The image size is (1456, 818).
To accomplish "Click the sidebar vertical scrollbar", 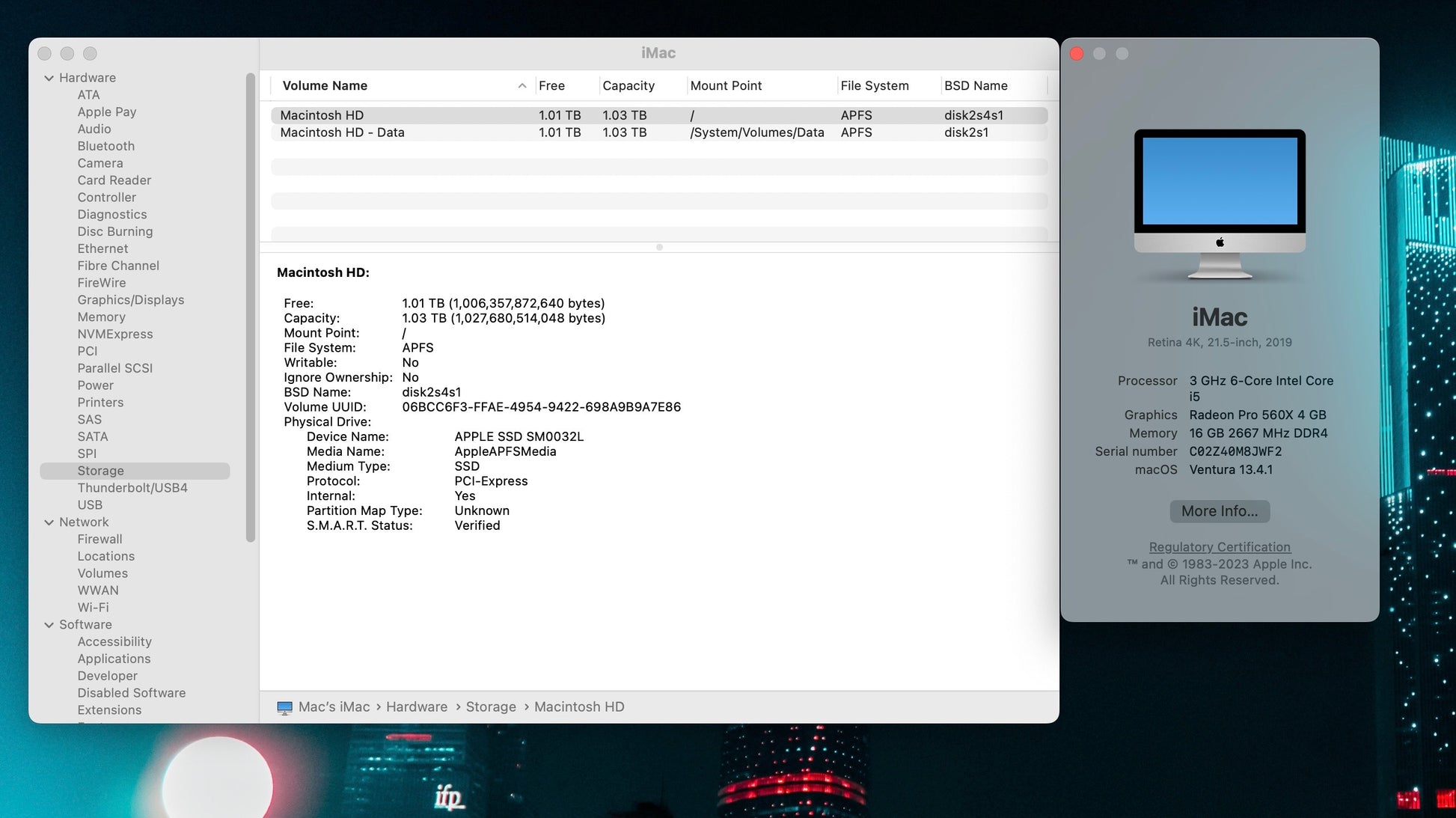I will [x=251, y=307].
